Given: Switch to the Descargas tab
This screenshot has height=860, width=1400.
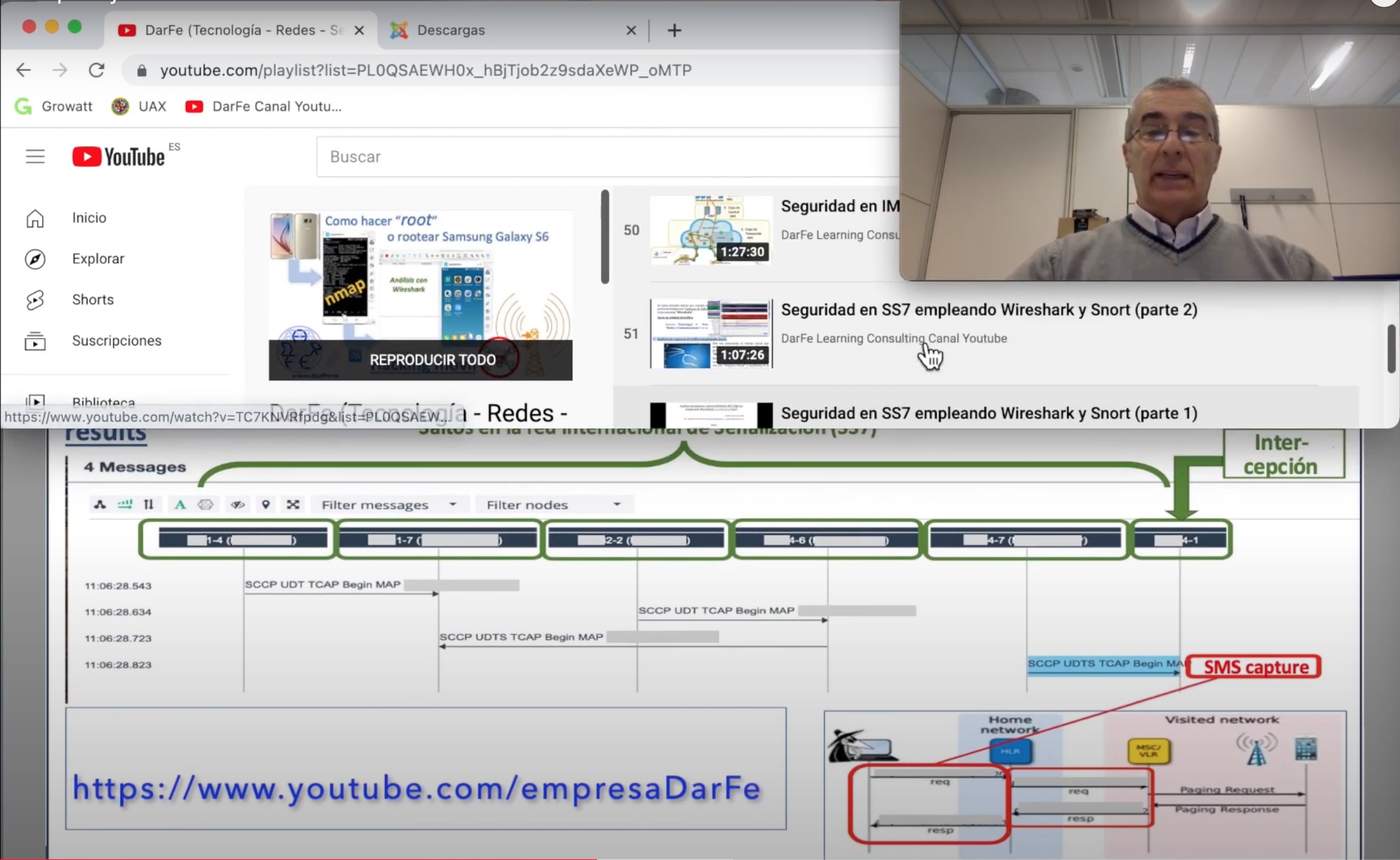Looking at the screenshot, I should point(513,30).
